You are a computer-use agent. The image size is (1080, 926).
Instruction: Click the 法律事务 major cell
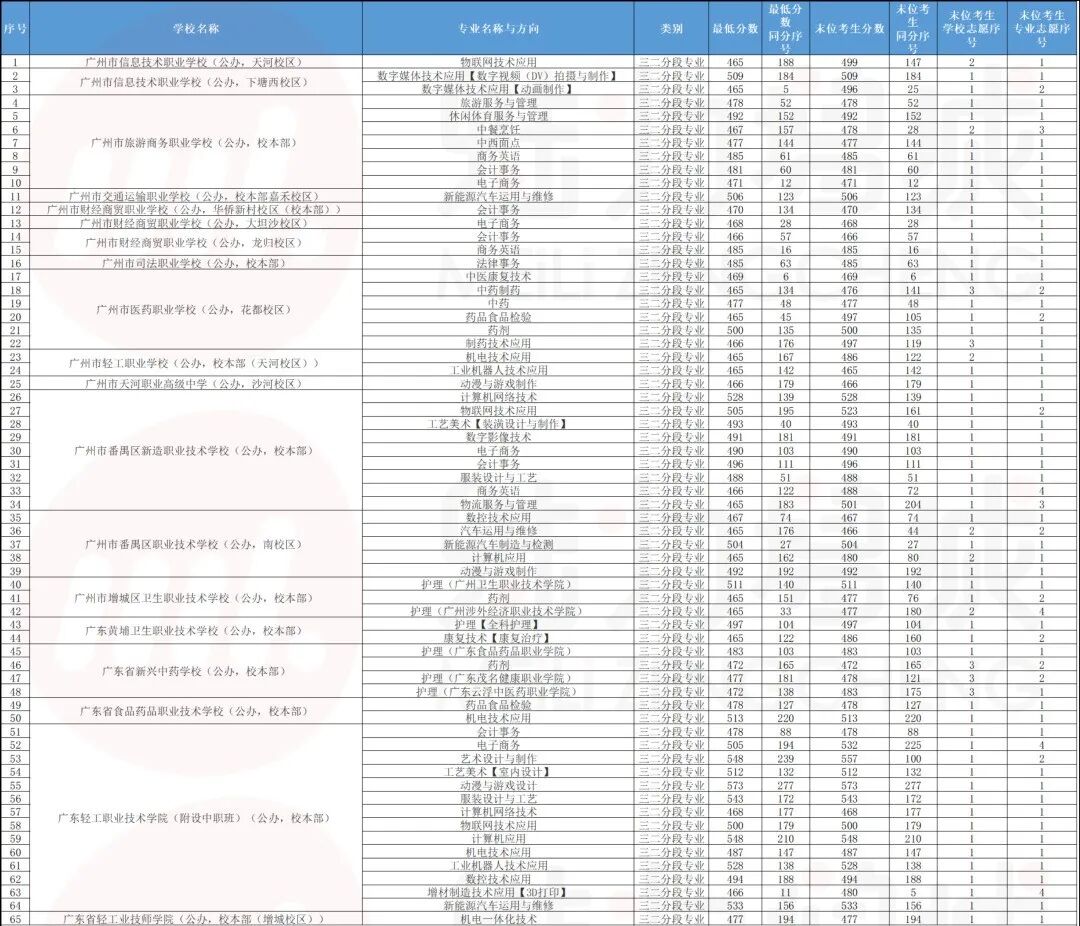(499, 263)
